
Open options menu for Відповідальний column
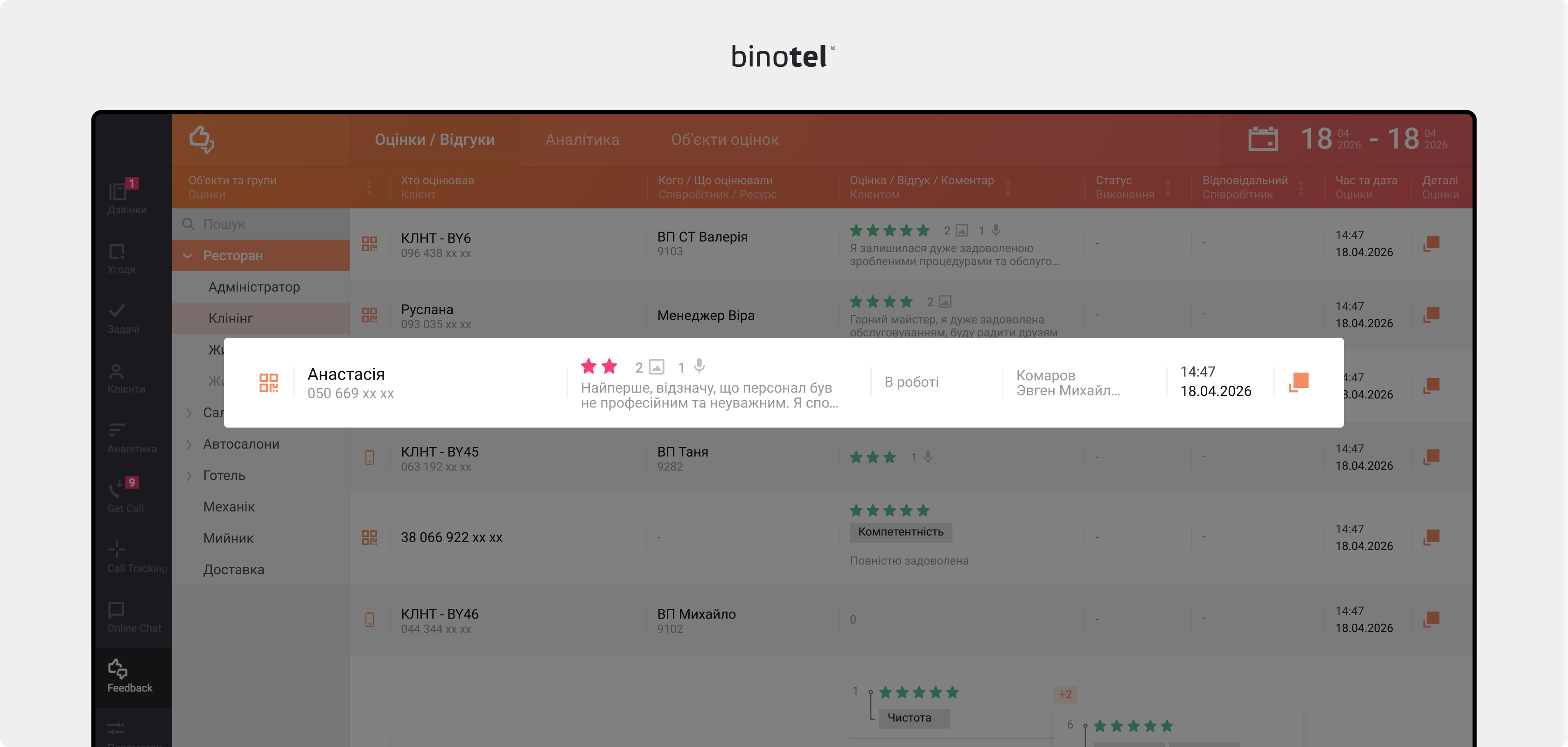click(1301, 188)
